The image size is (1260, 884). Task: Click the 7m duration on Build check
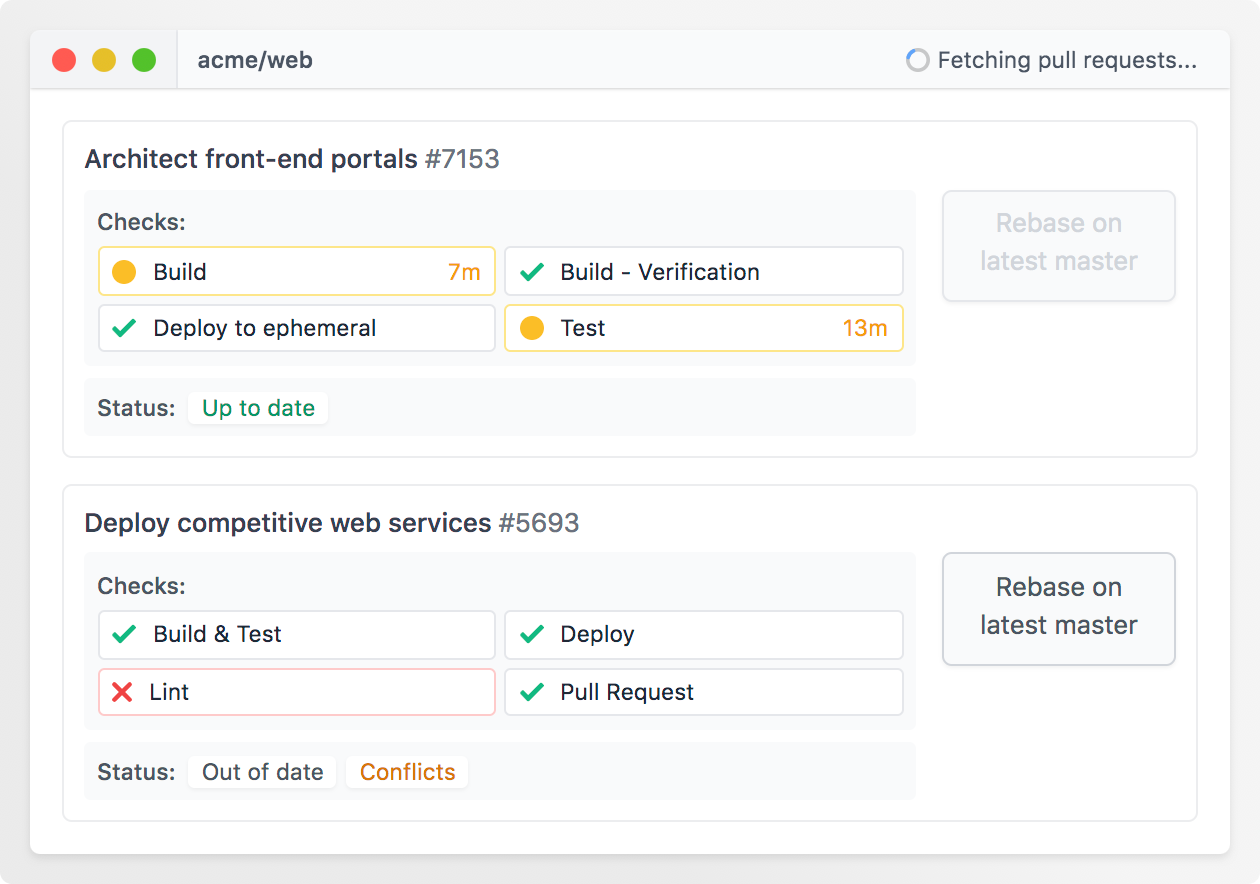463,272
